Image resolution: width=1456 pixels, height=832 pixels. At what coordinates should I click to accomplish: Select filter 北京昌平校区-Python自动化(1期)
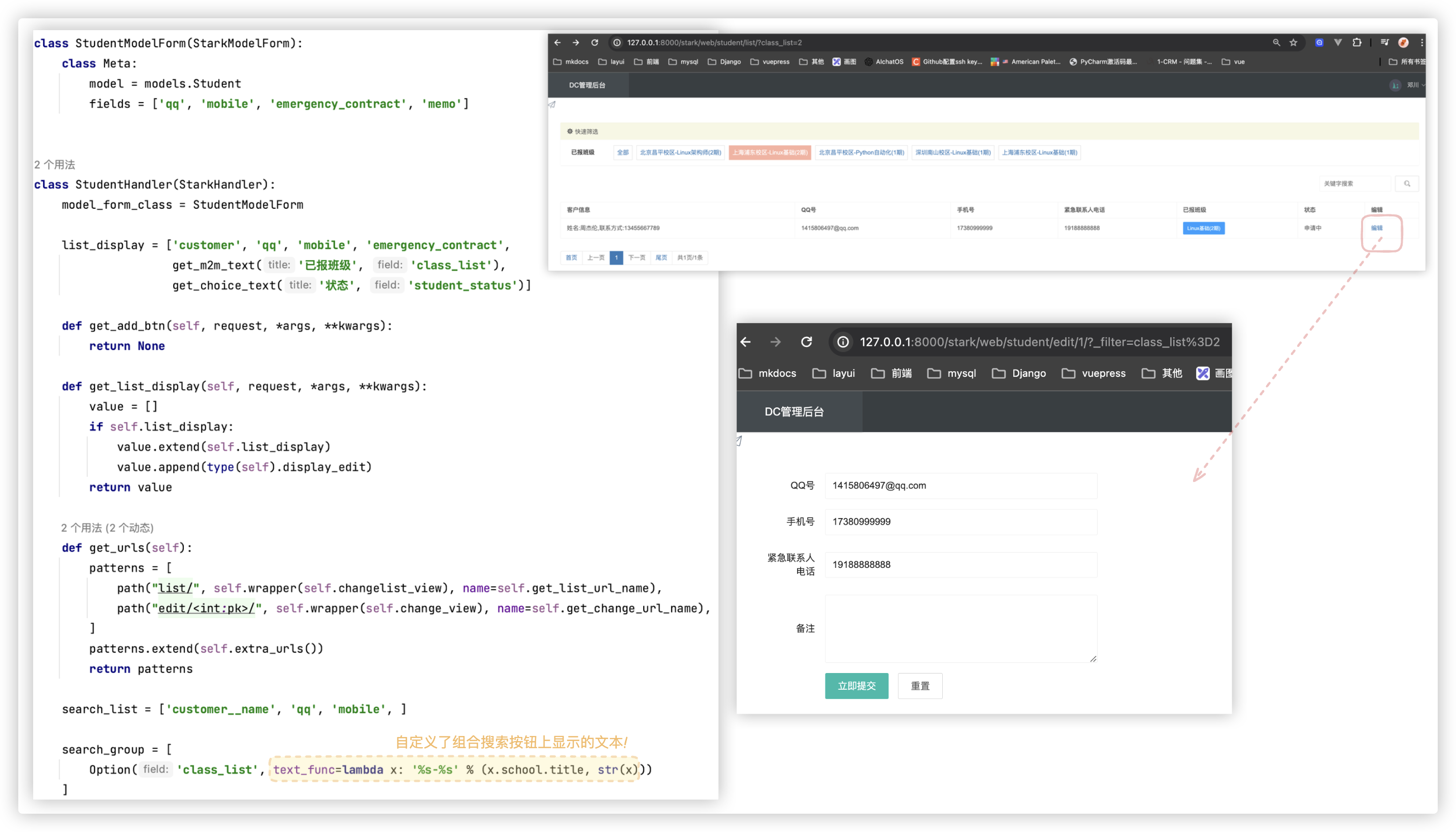tap(861, 152)
